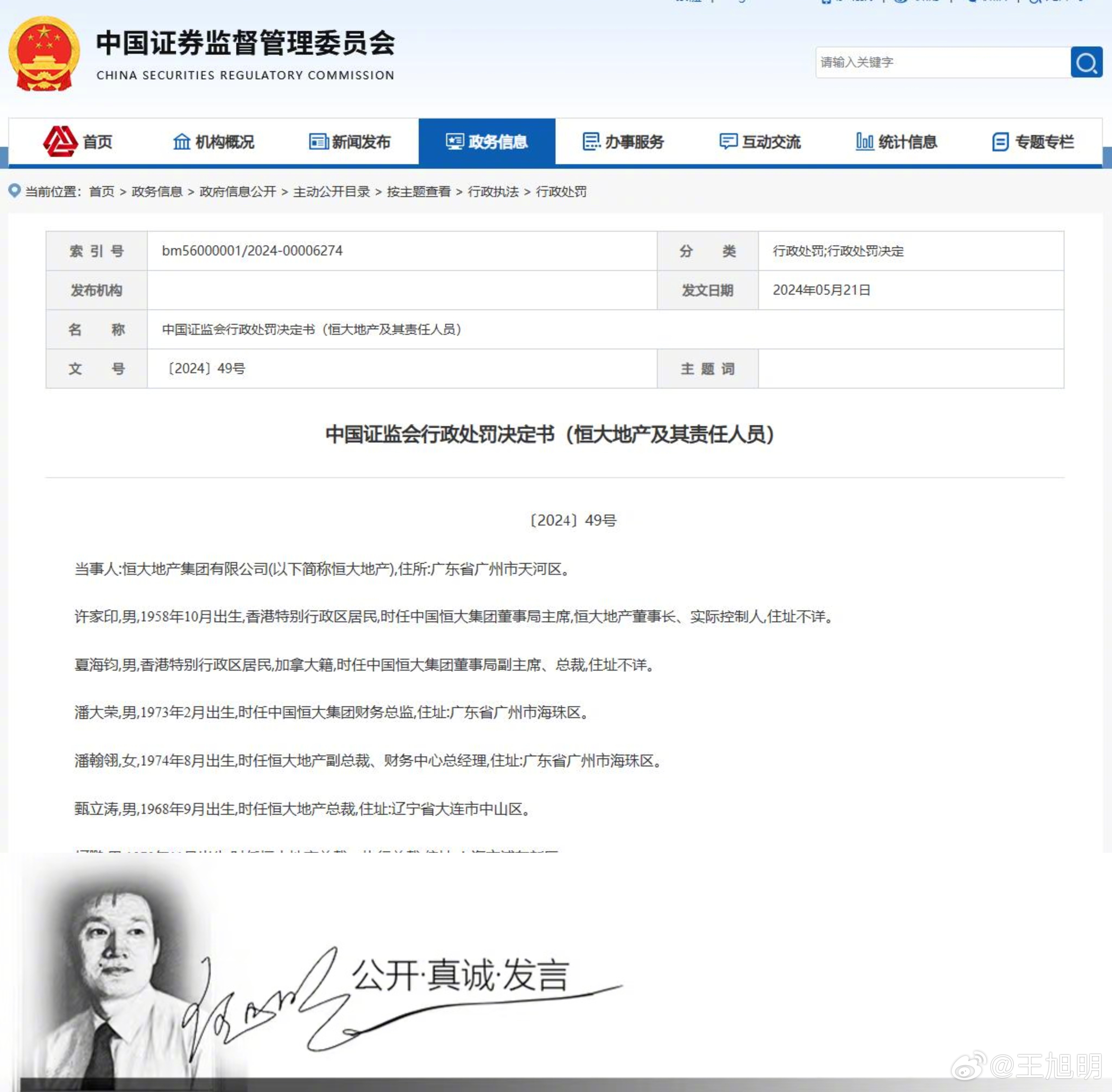Click index number bm56000001/2024-00006274
The width and height of the screenshot is (1112, 1092).
(x=252, y=251)
